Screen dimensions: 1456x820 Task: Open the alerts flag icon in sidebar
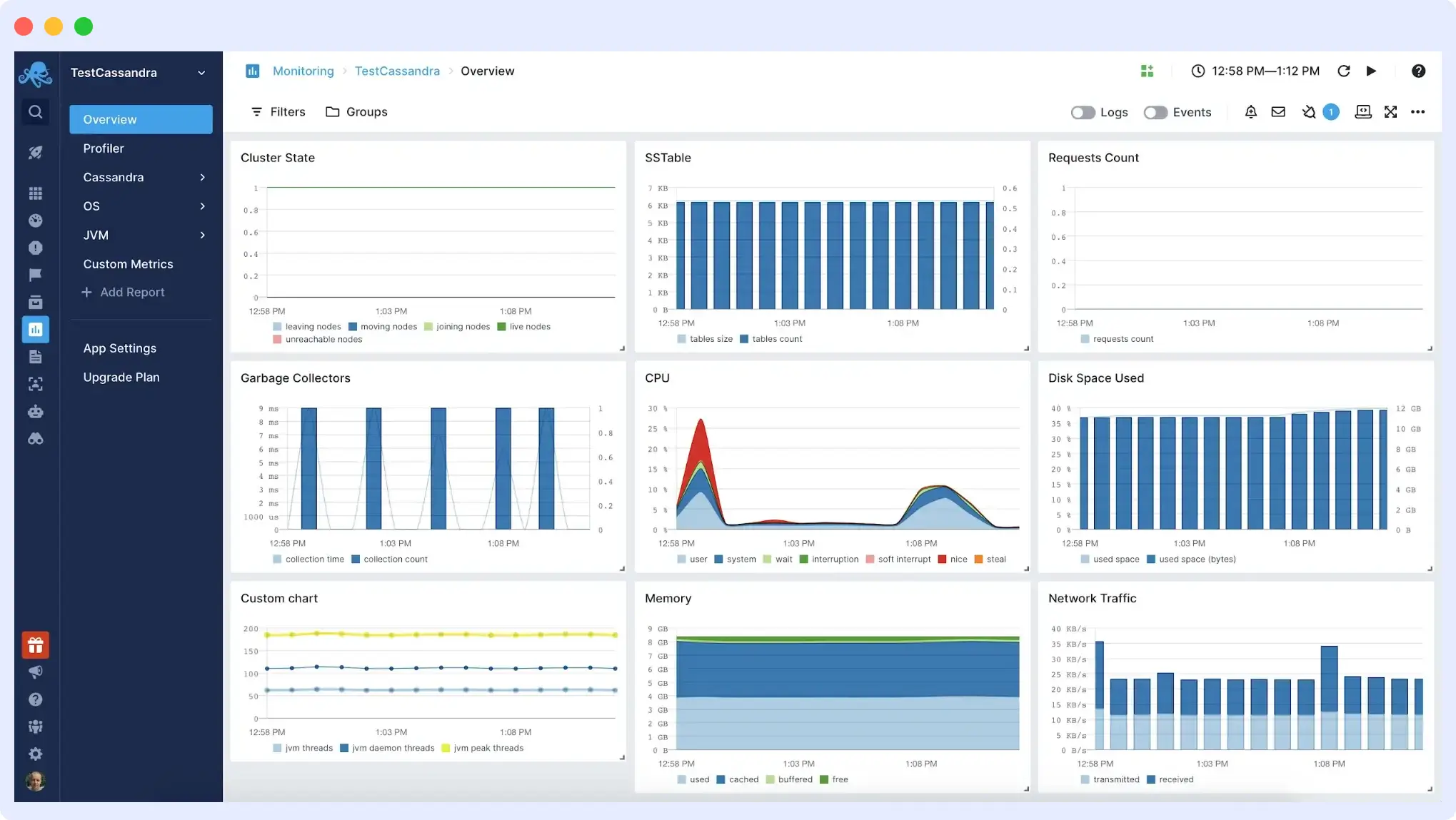pyautogui.click(x=36, y=275)
